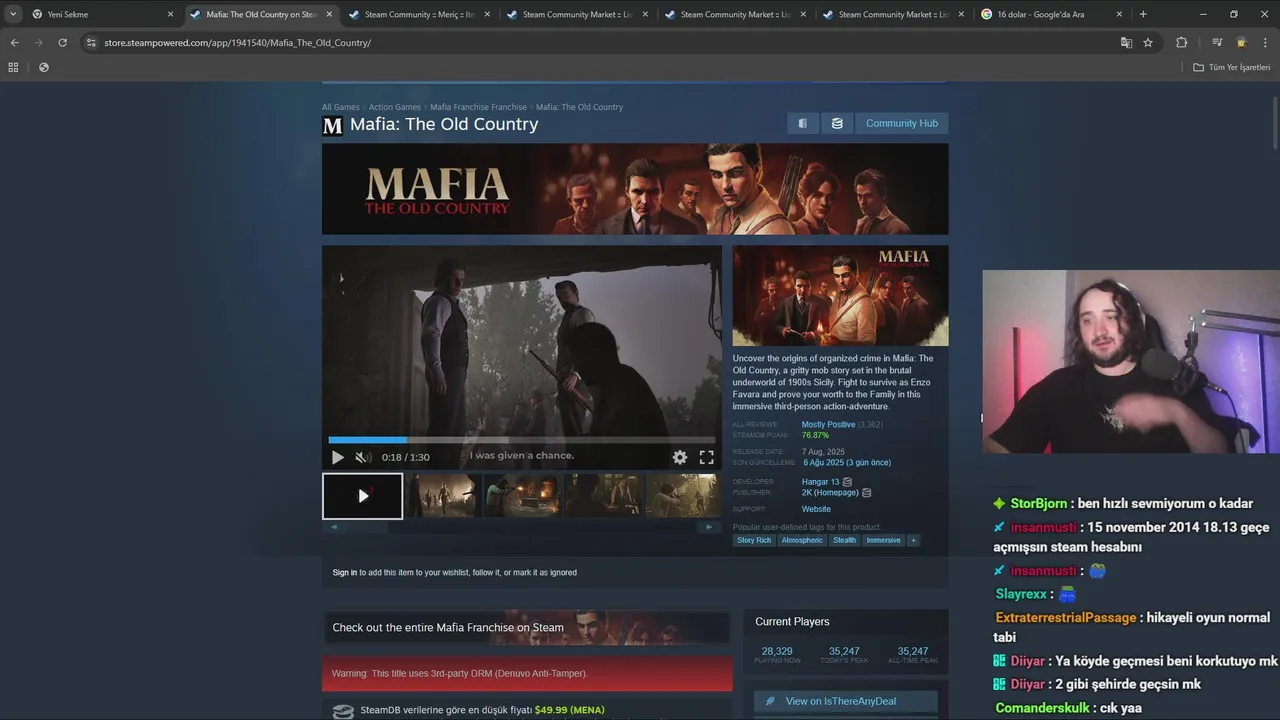Click the 28,329 playing now count
Viewport: 1280px width, 720px height.
pyautogui.click(x=777, y=651)
